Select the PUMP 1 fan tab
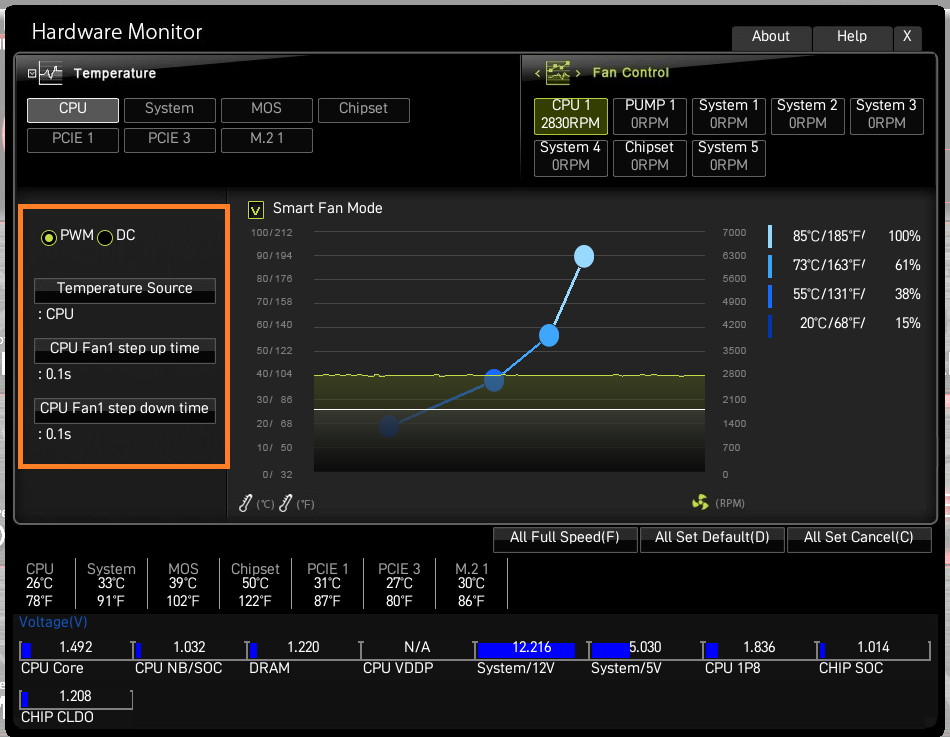Image resolution: width=950 pixels, height=737 pixels. click(x=649, y=116)
